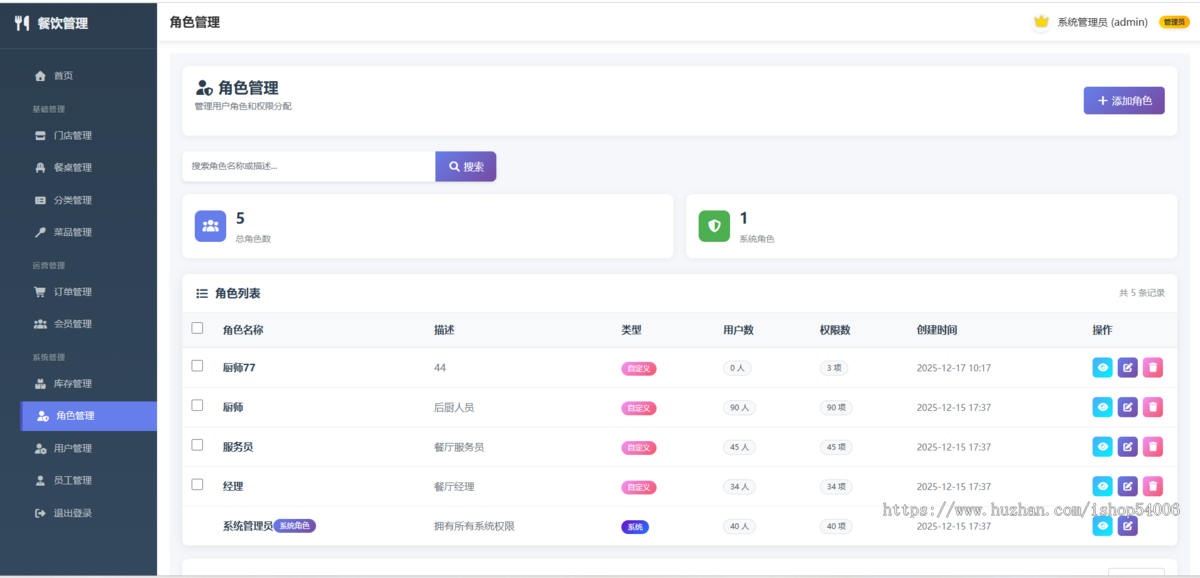This screenshot has width=1200, height=578.
Task: Click the crown icon beside 系统管理员 (admin)
Action: 1040,20
